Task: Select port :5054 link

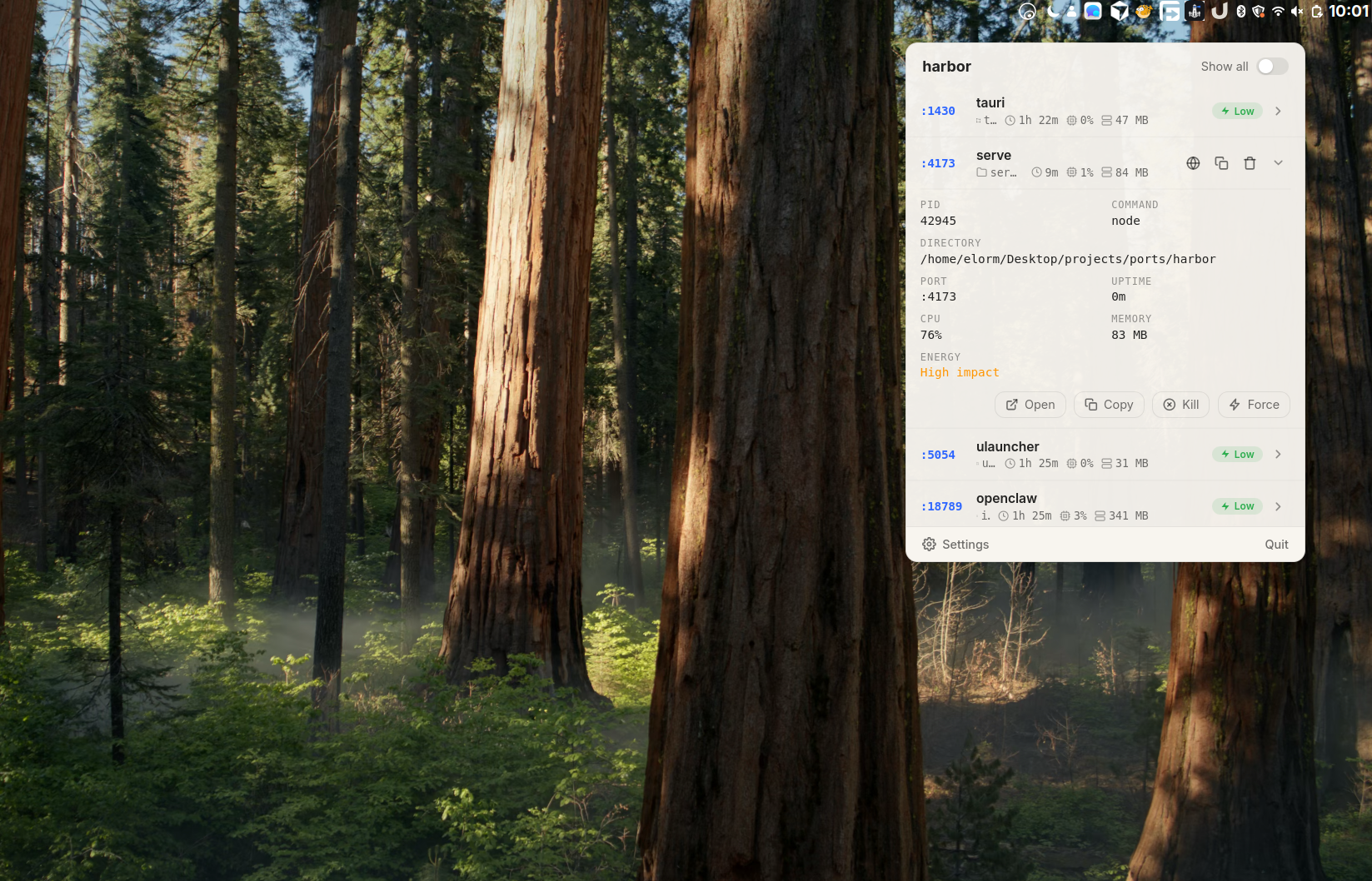Action: click(938, 455)
